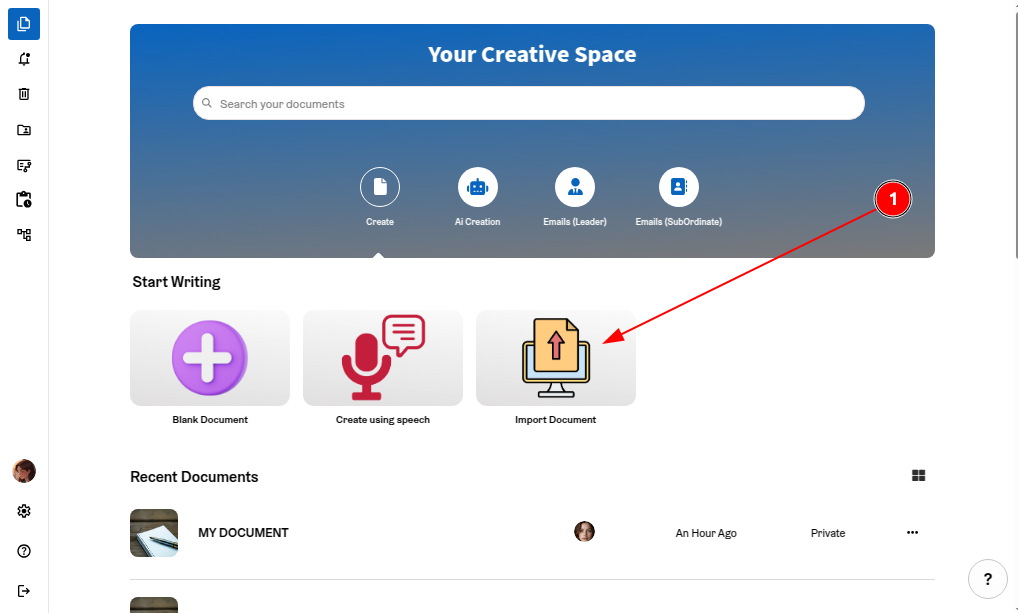Image resolution: width=1018 pixels, height=613 pixels.
Task: Select the Emails (Leader) tab
Action: click(x=575, y=187)
